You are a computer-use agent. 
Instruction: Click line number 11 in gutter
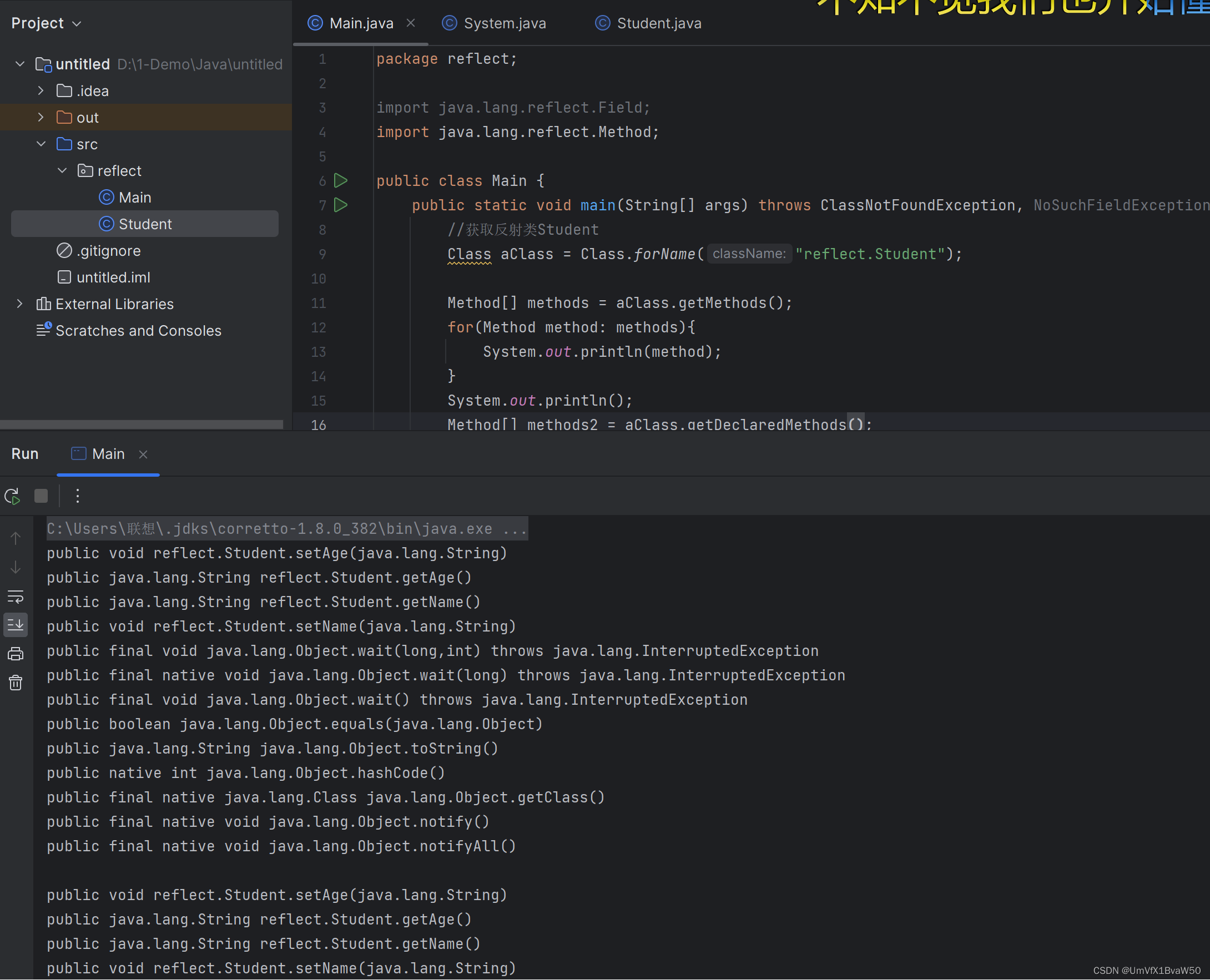point(319,303)
